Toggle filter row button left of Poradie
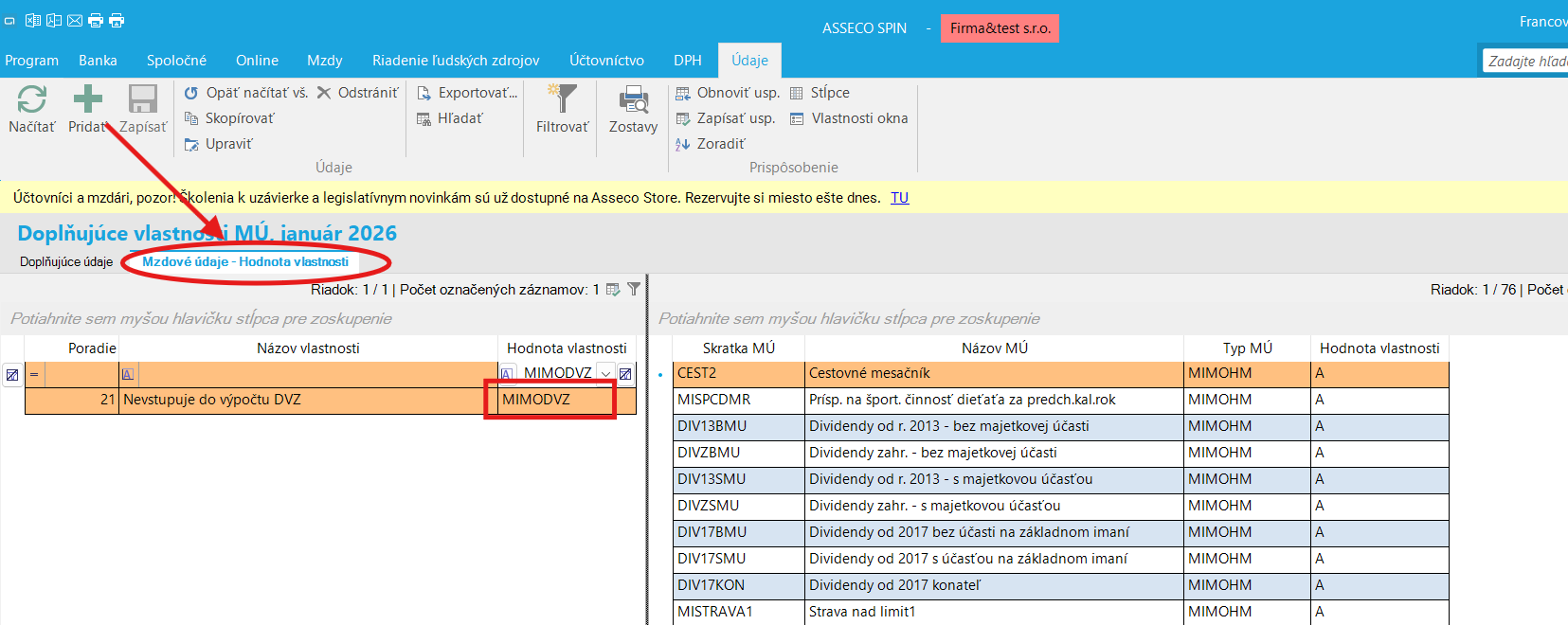 pyautogui.click(x=11, y=374)
